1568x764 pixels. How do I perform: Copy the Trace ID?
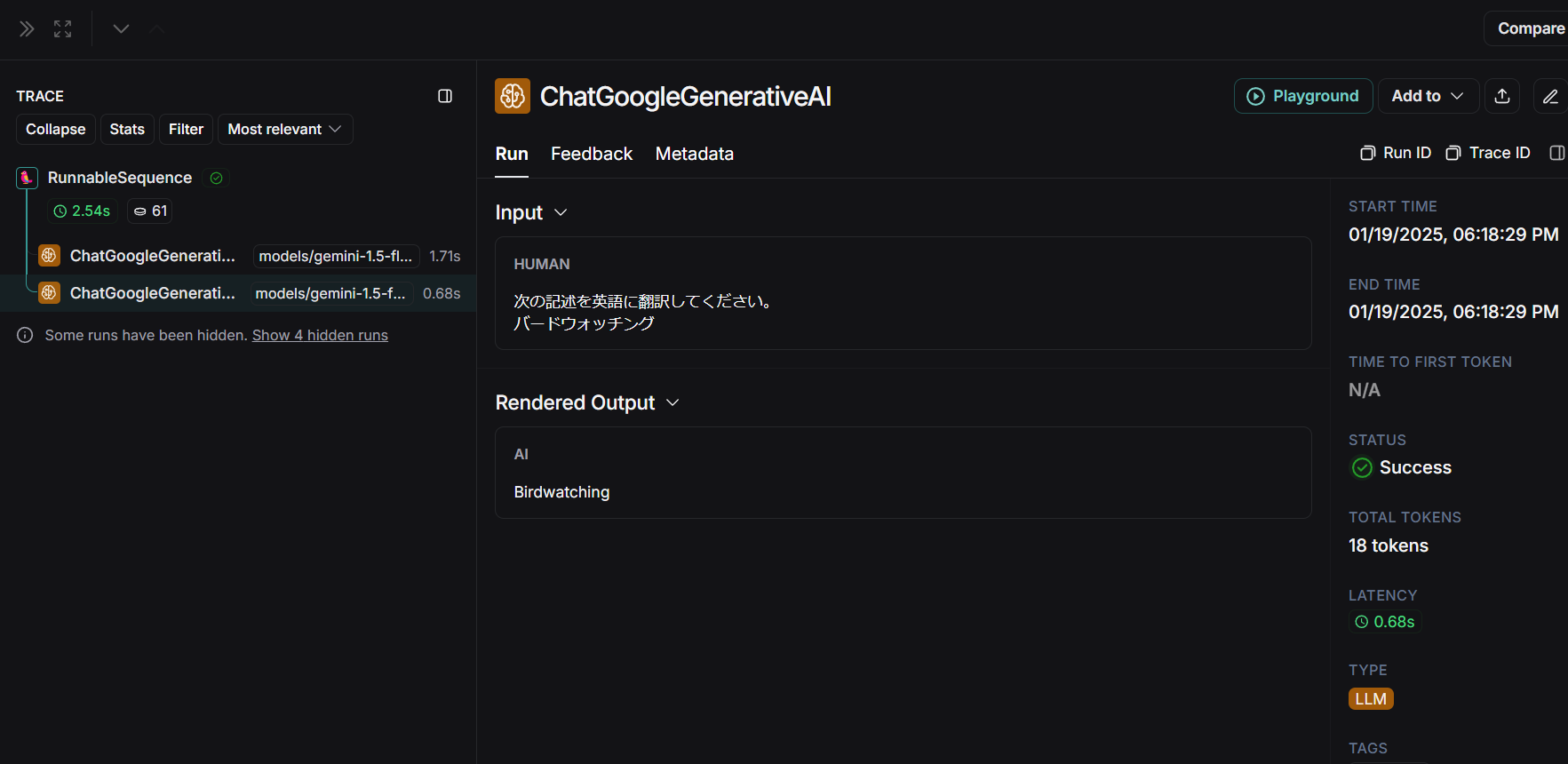click(1488, 153)
